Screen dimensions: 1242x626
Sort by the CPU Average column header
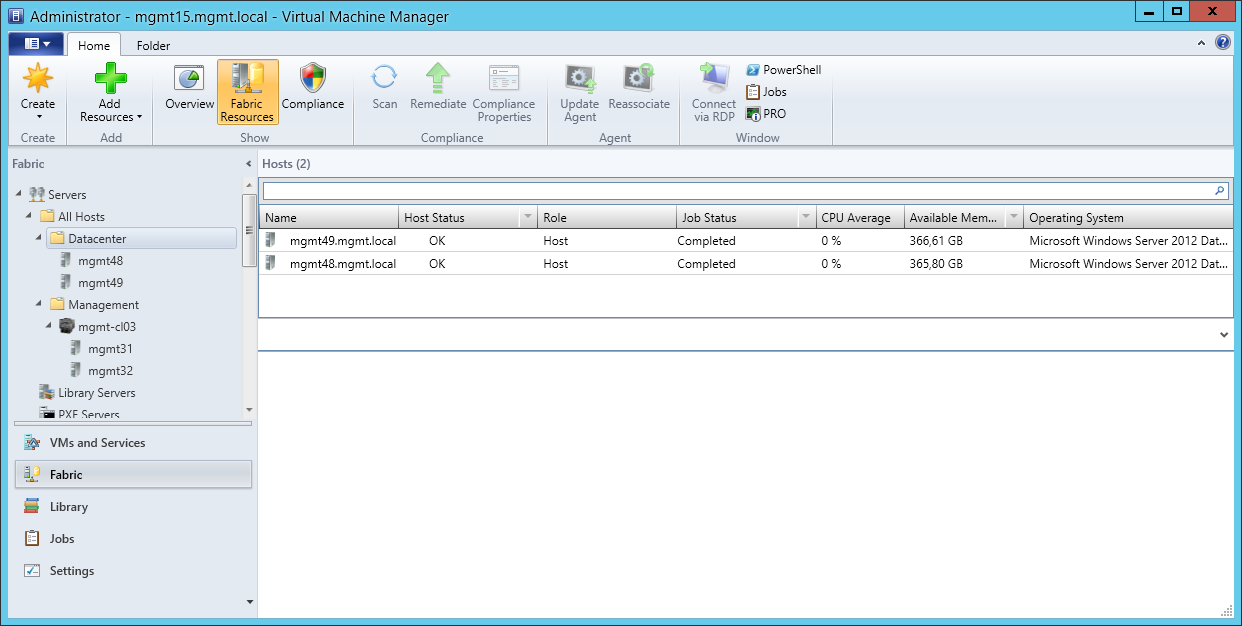(860, 218)
